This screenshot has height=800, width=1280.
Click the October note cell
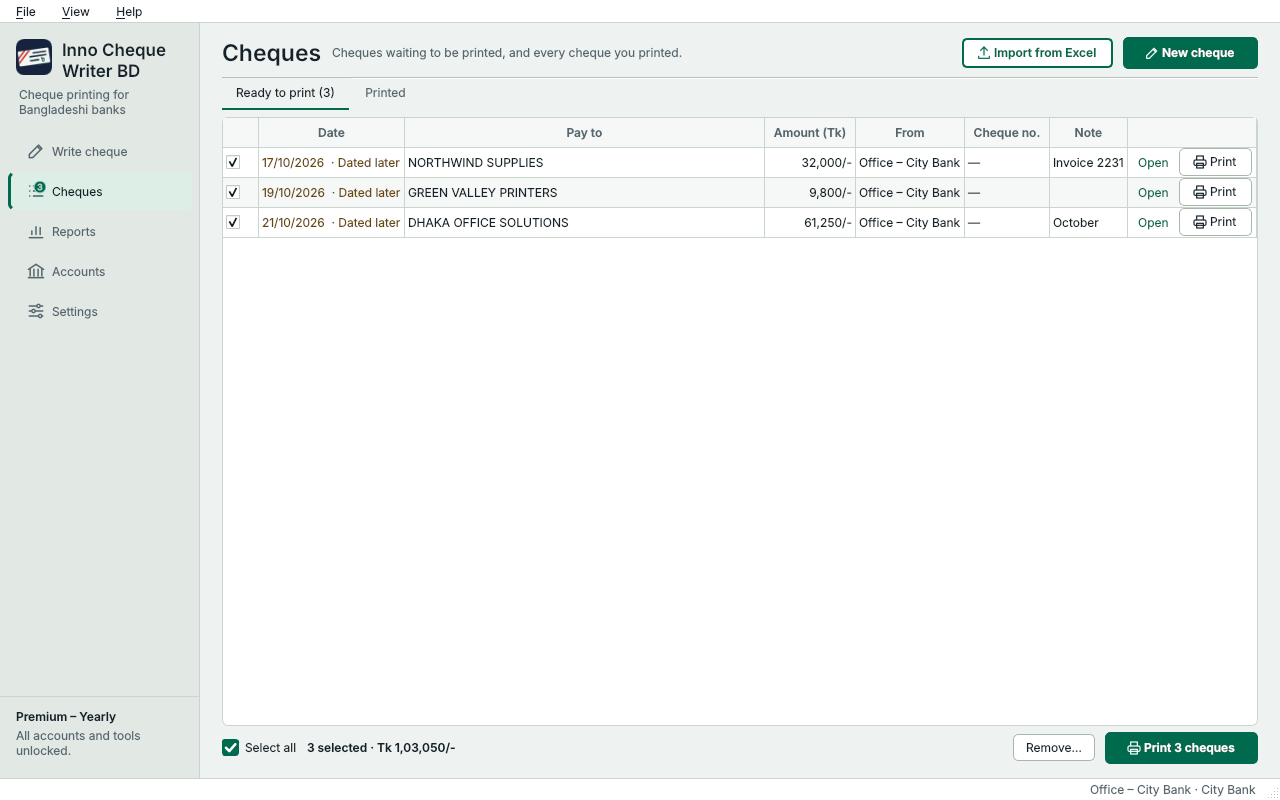1088,223
